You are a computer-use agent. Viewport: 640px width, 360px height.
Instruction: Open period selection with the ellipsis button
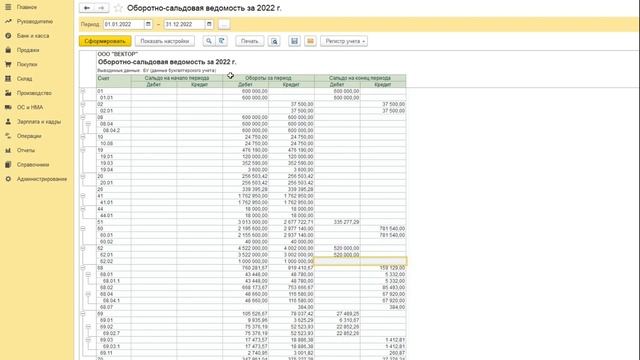coord(224,24)
